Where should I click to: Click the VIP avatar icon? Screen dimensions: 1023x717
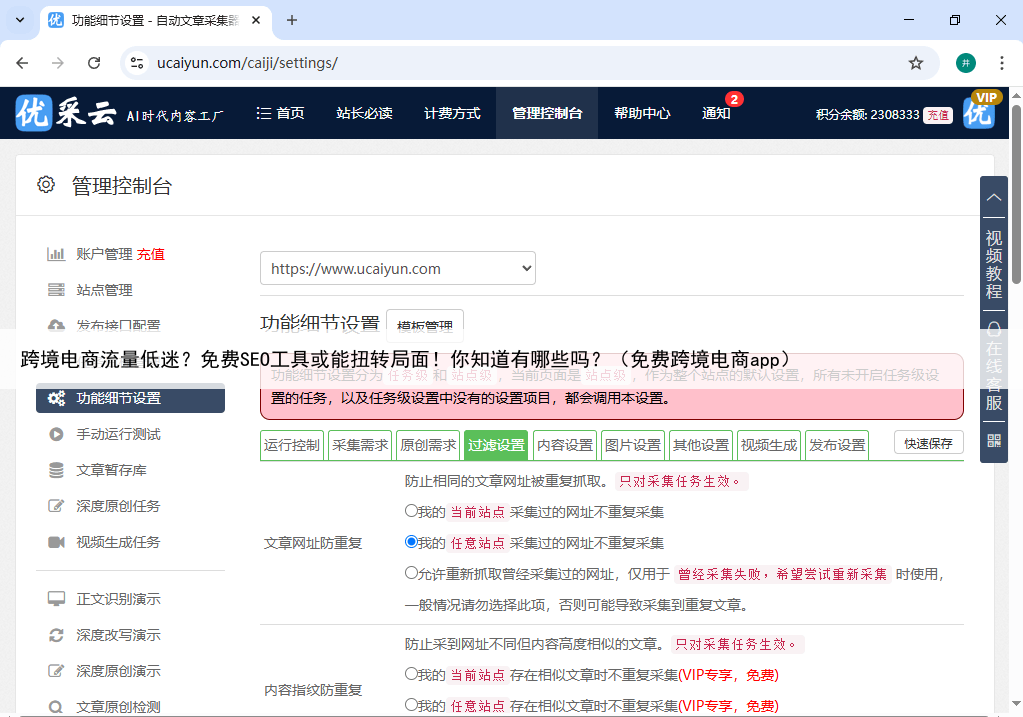[980, 112]
